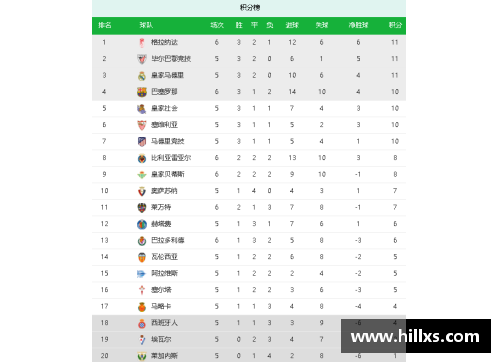
Task: Click the Getafe blue logo in row 12
Action: (x=142, y=224)
